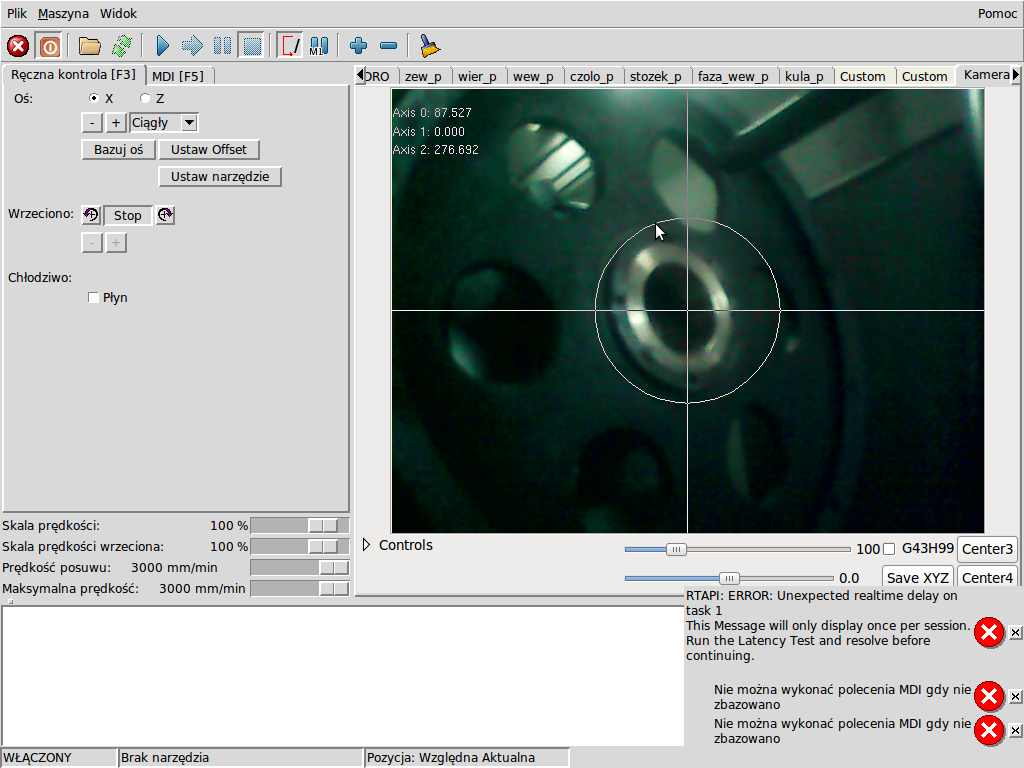Click the Center3 button

987,549
